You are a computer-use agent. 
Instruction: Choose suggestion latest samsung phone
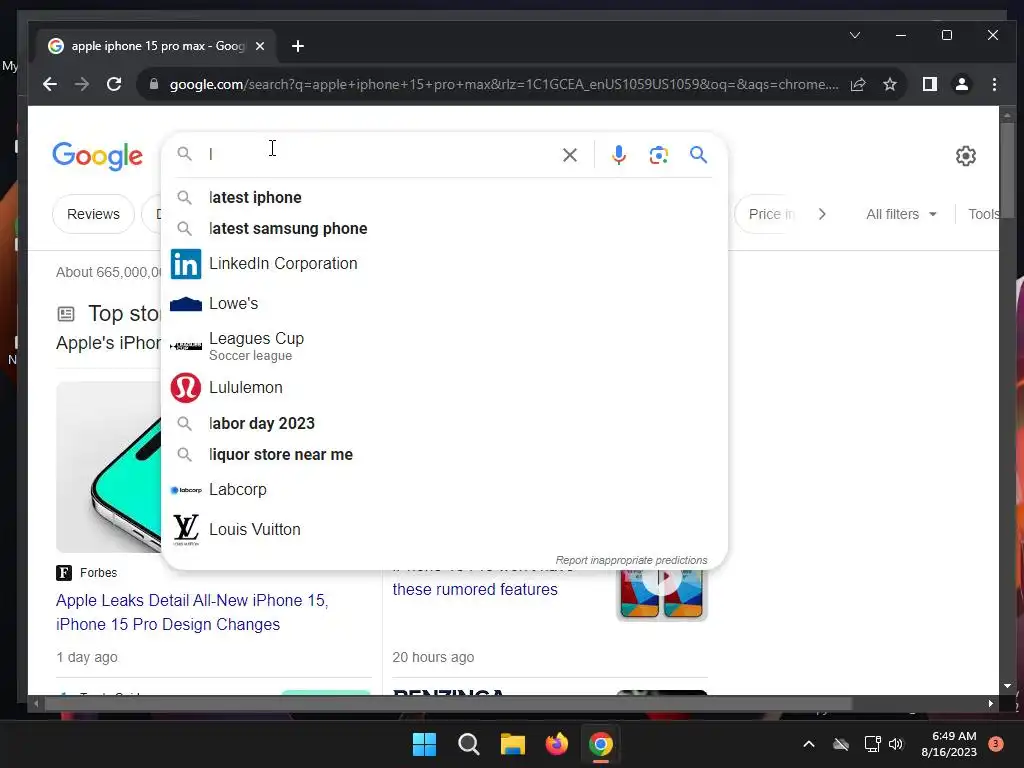click(444, 229)
